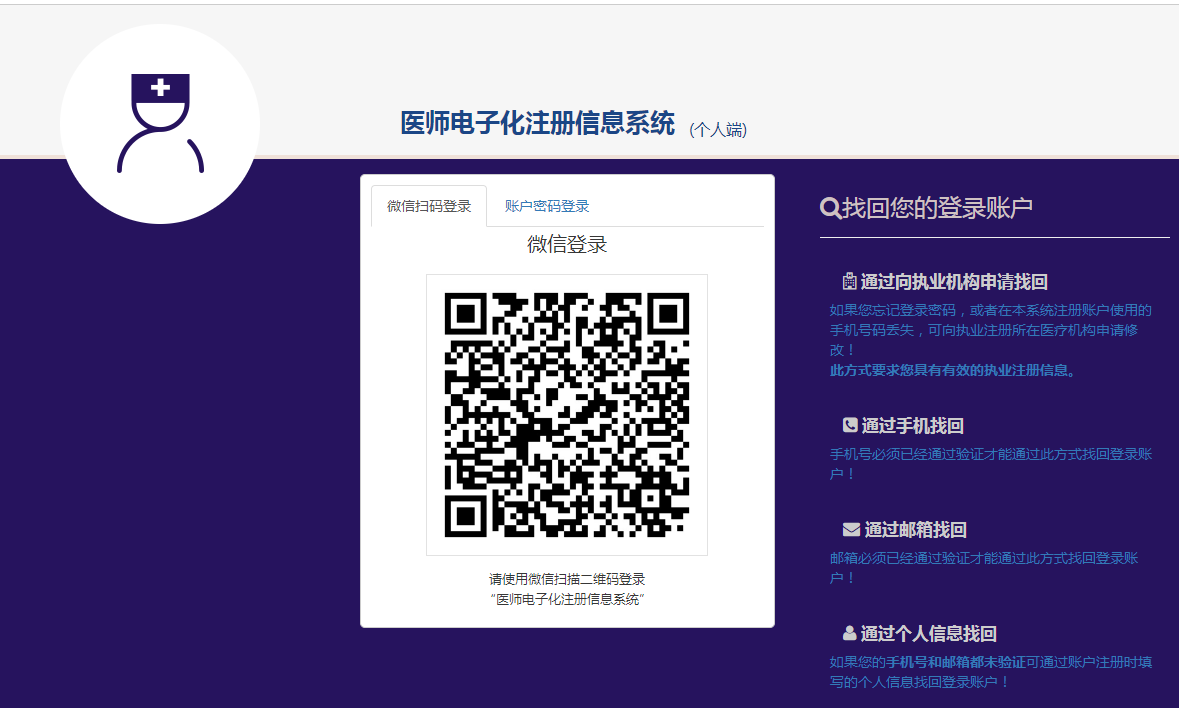Click the magnifier icon beside 找回您的登录账户
The width and height of the screenshot is (1179, 708).
(830, 208)
